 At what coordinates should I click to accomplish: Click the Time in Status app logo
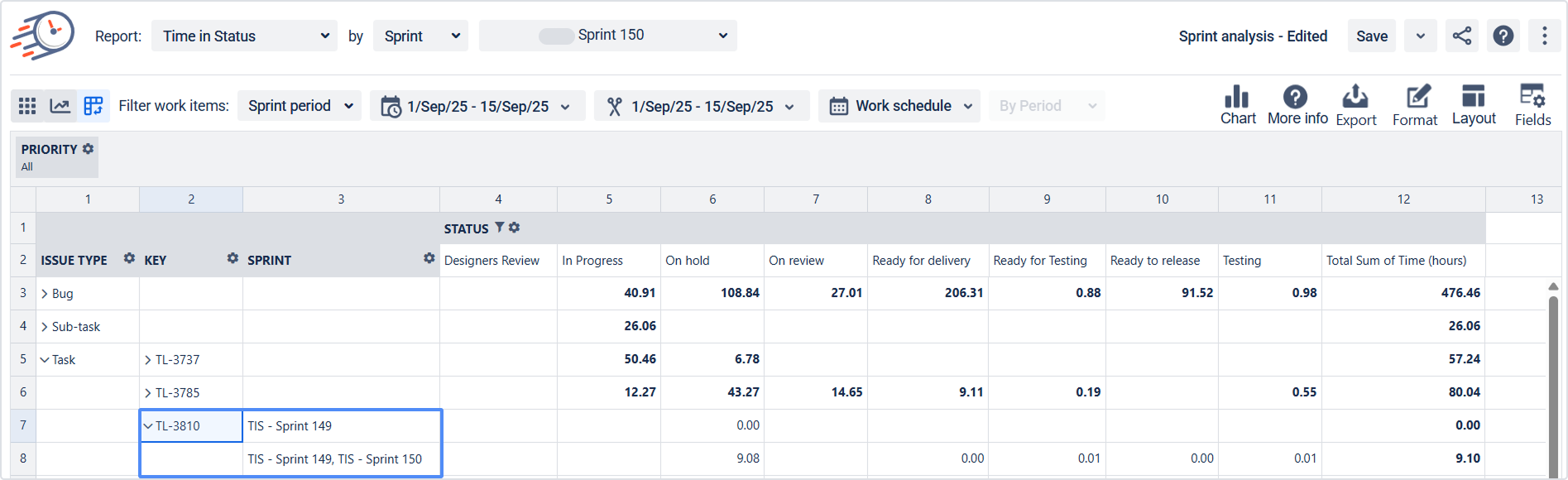click(x=42, y=36)
